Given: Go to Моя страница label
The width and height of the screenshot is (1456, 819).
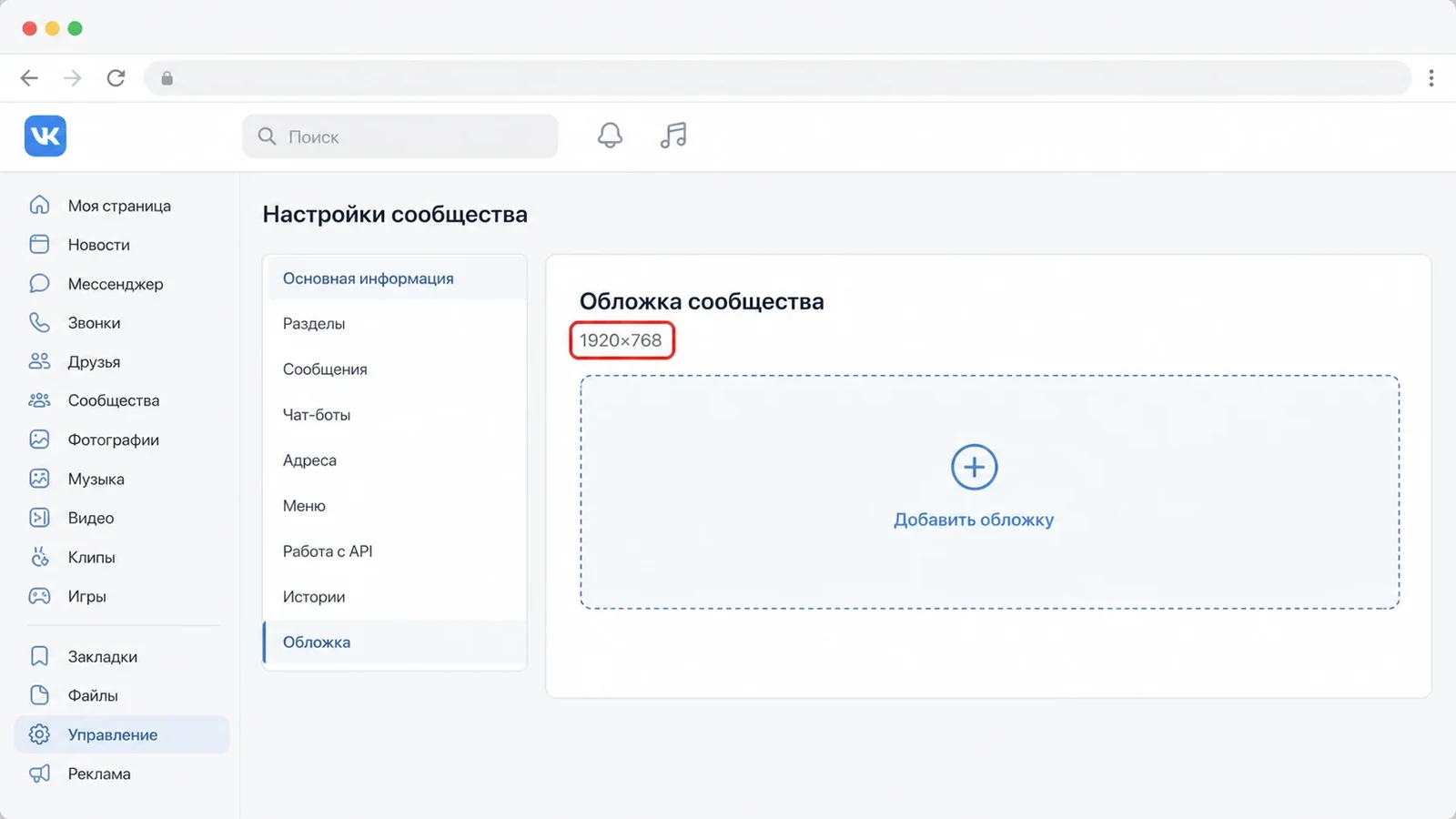Looking at the screenshot, I should (x=119, y=206).
